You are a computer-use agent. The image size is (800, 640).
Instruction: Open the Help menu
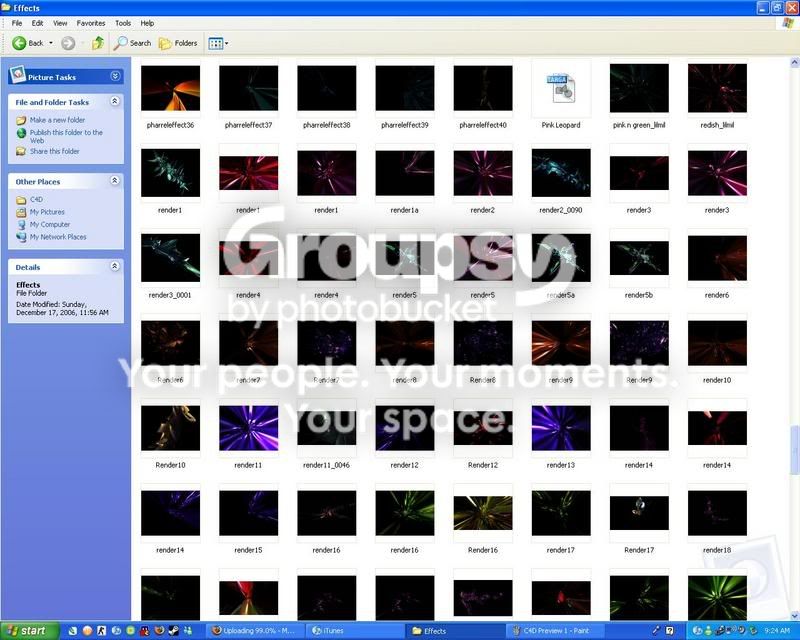pyautogui.click(x=147, y=23)
